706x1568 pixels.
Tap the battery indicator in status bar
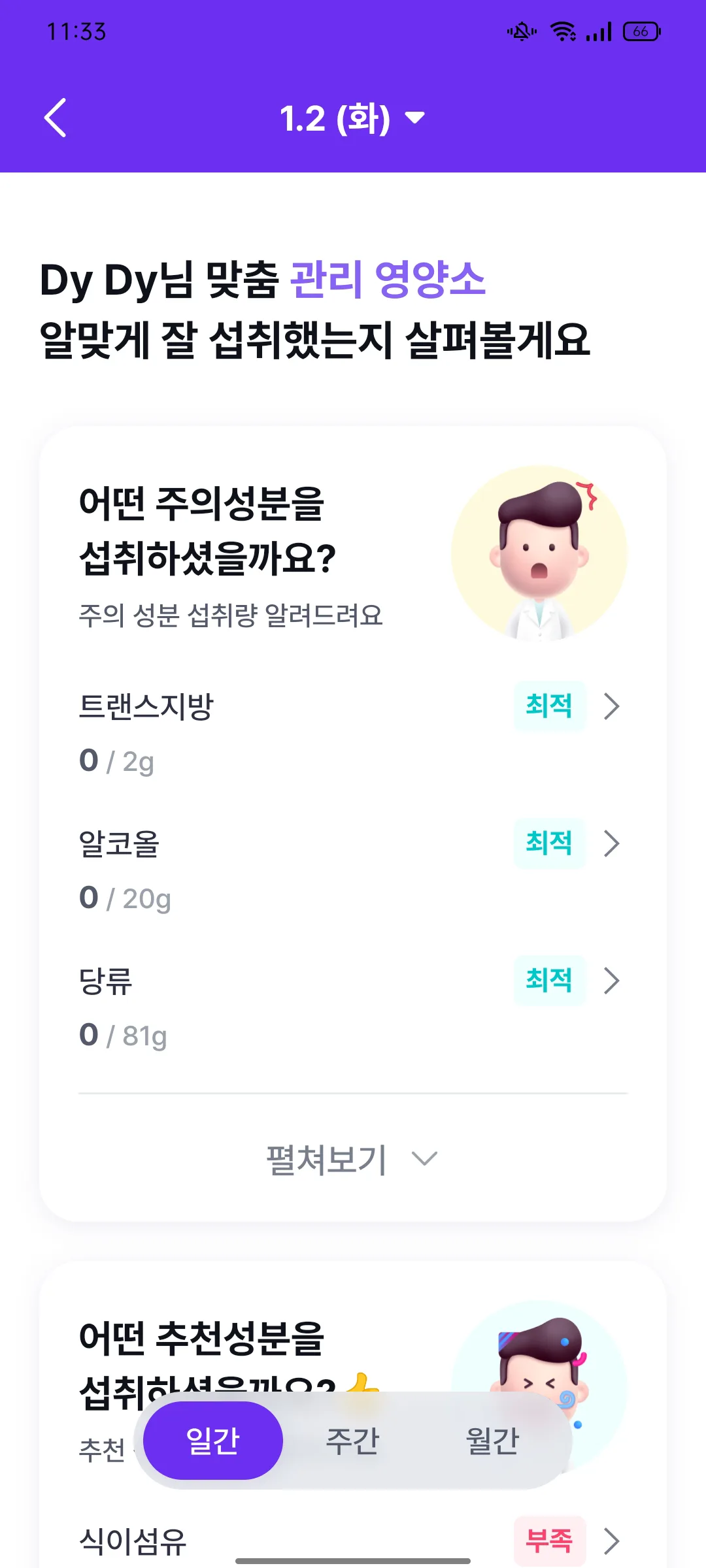[x=642, y=31]
